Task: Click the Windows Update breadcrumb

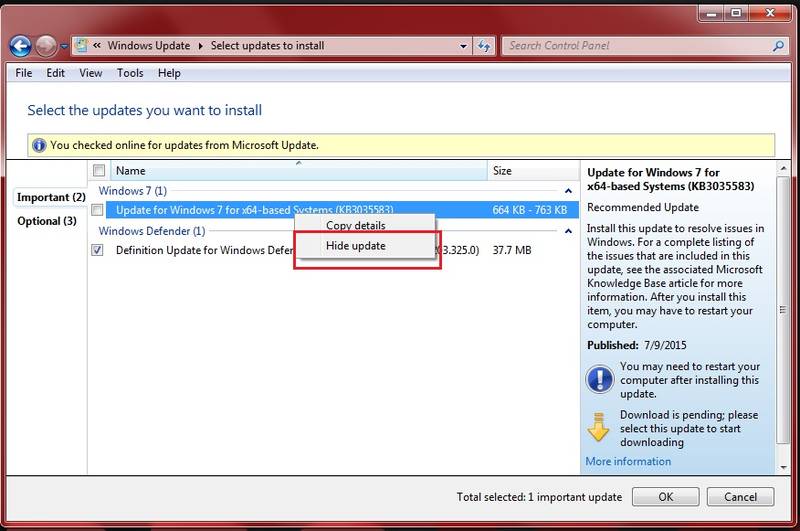Action: click(148, 45)
